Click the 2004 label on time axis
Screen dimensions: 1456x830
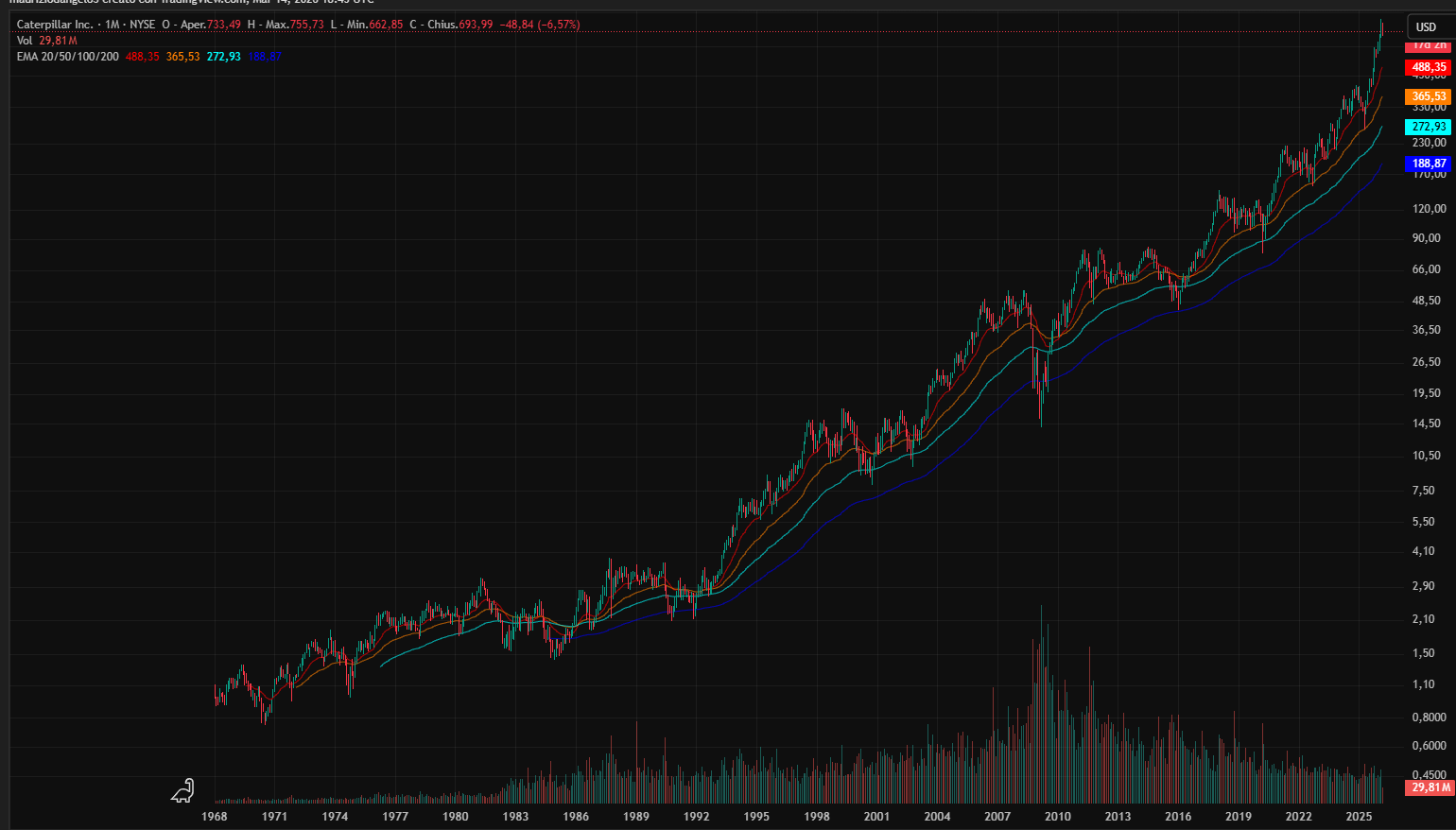937,817
